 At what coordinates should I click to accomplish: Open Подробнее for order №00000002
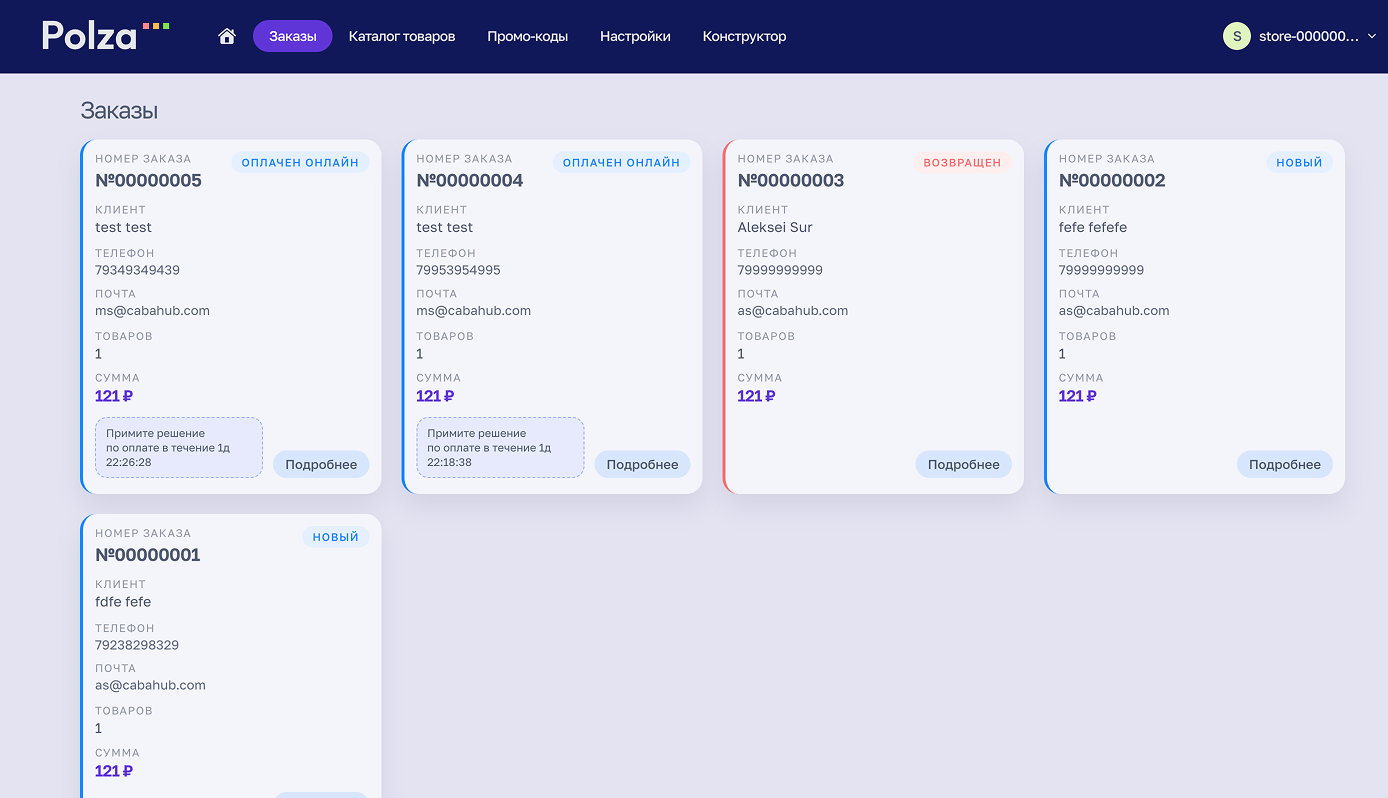(1284, 464)
